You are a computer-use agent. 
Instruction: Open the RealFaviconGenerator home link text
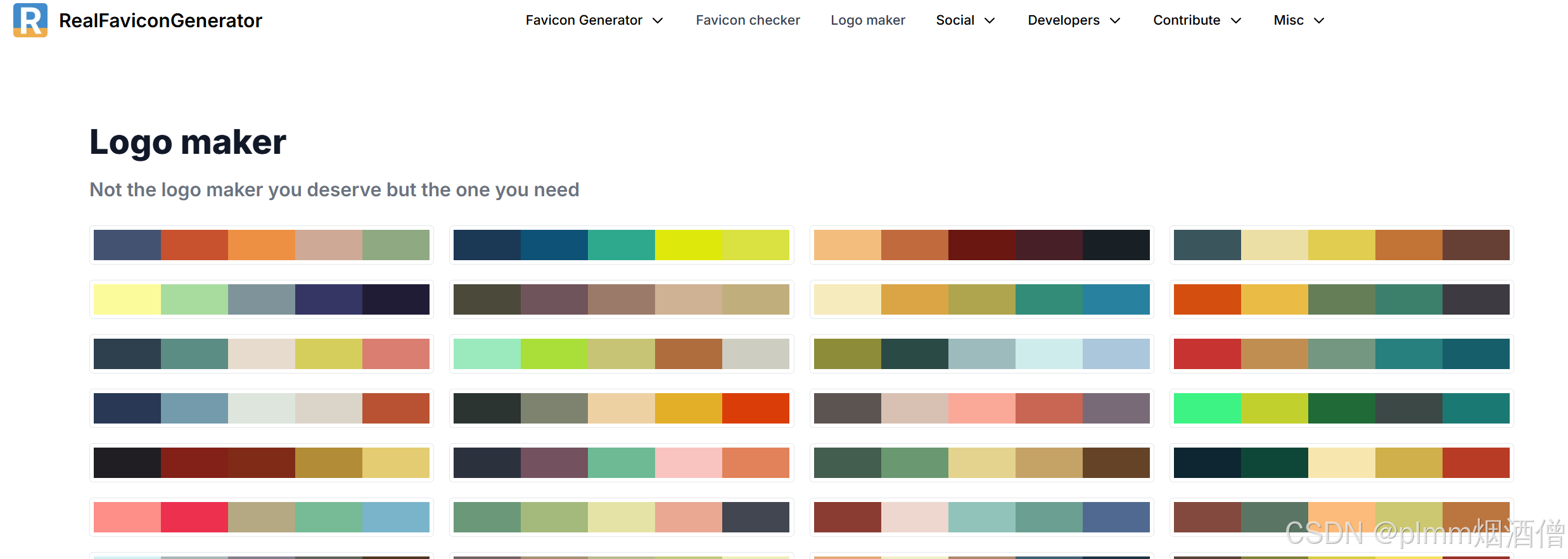coord(160,20)
